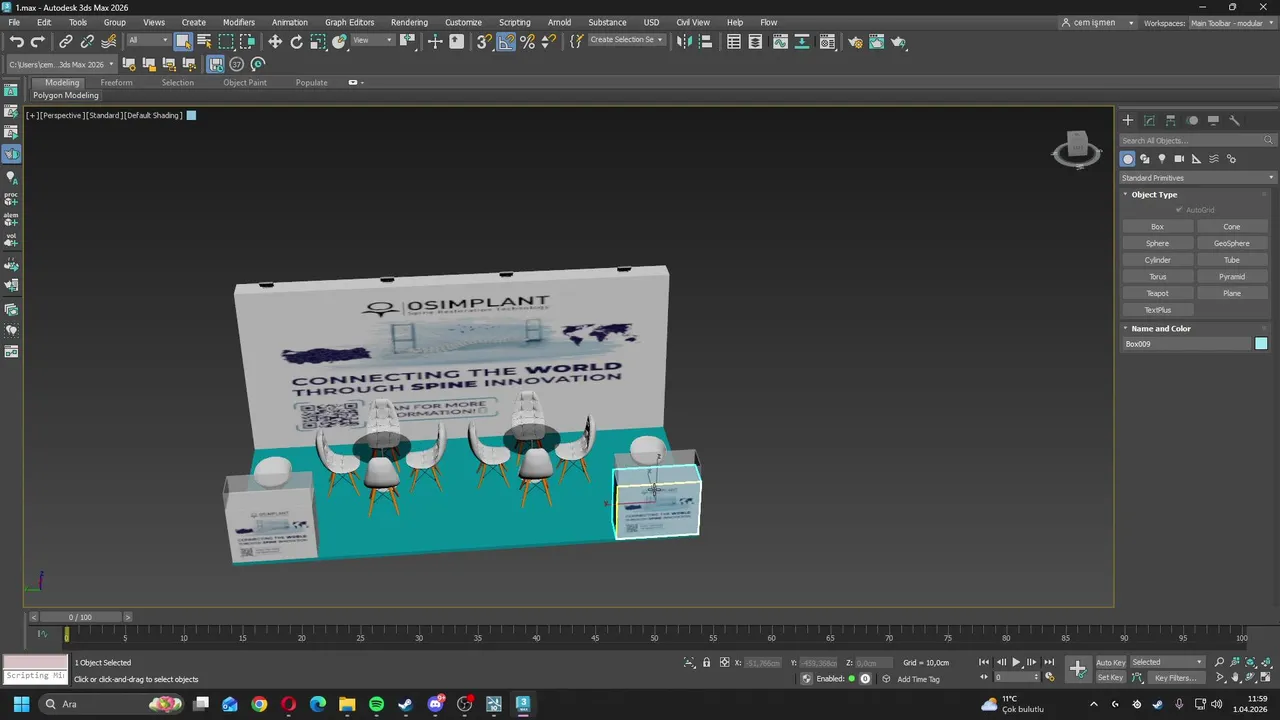The height and width of the screenshot is (720, 1280).
Task: Open the Utilities command panel tab
Action: [1234, 120]
